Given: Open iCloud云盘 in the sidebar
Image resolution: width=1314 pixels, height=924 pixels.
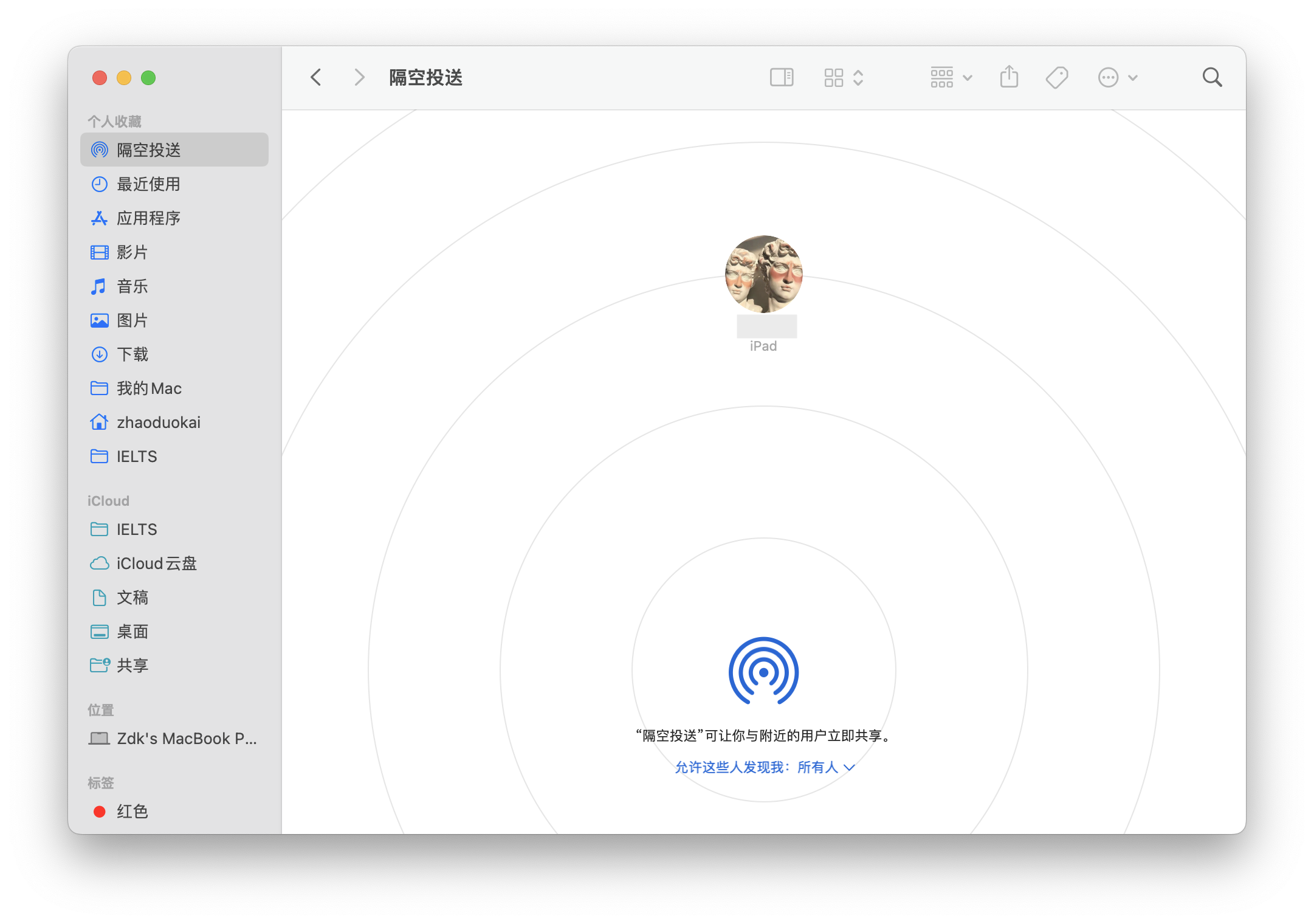Looking at the screenshot, I should coord(156,564).
